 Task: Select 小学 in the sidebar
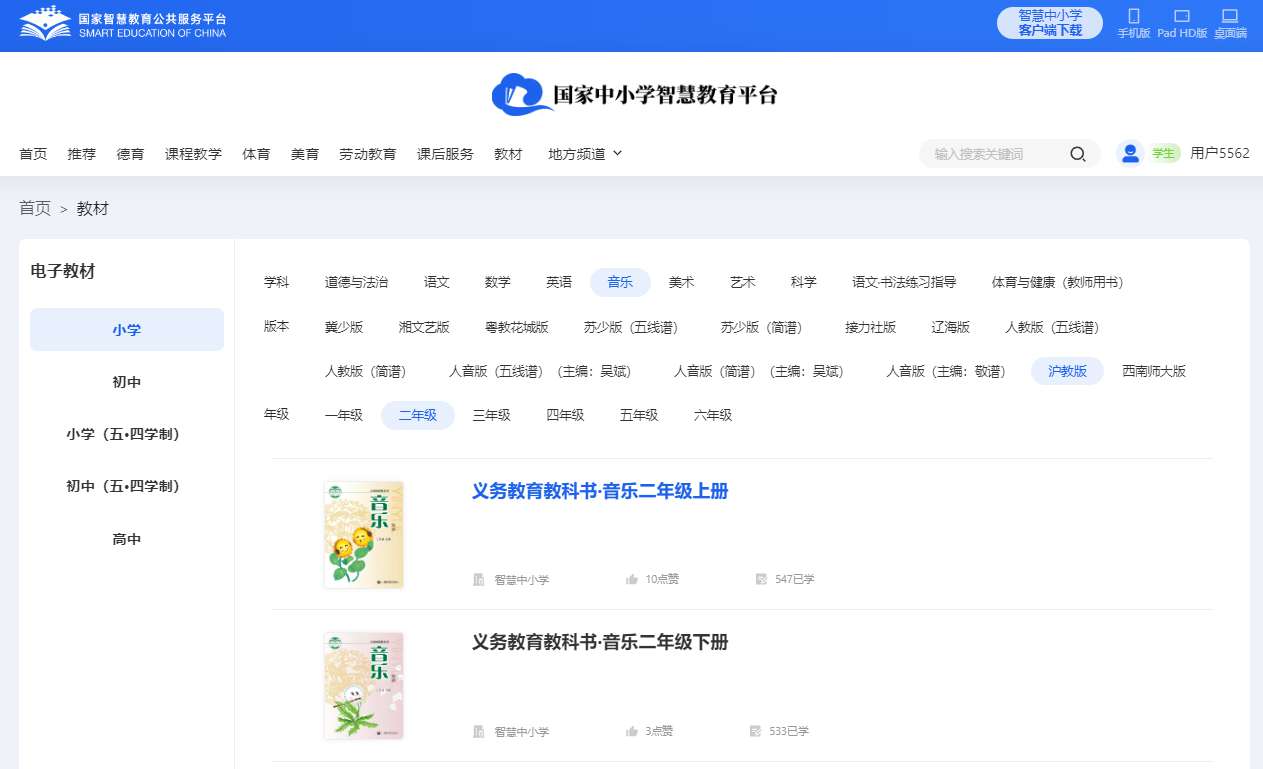coord(127,330)
